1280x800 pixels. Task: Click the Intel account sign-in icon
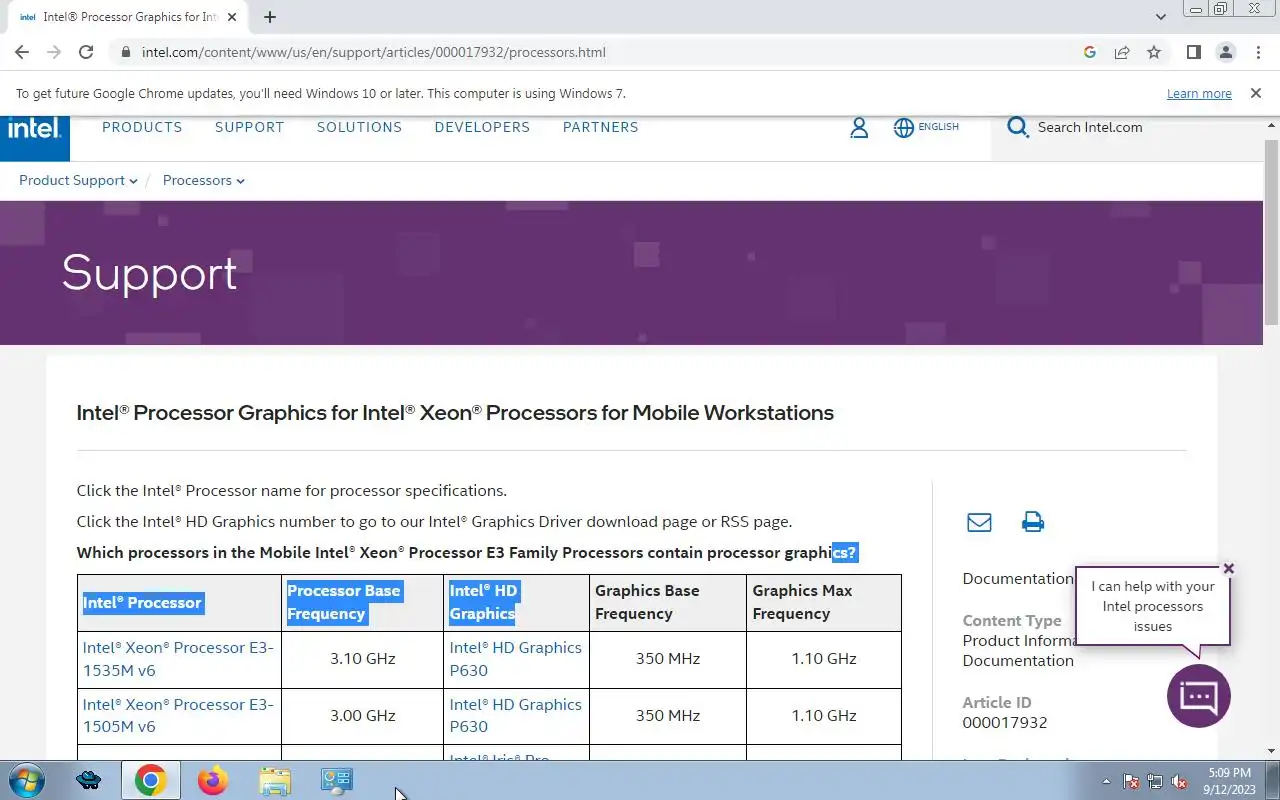[x=858, y=127]
